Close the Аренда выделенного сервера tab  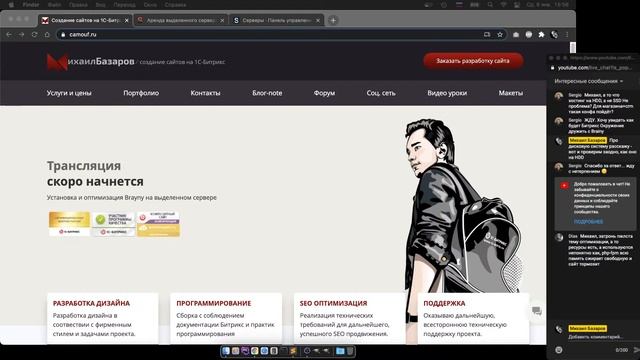coord(222,20)
